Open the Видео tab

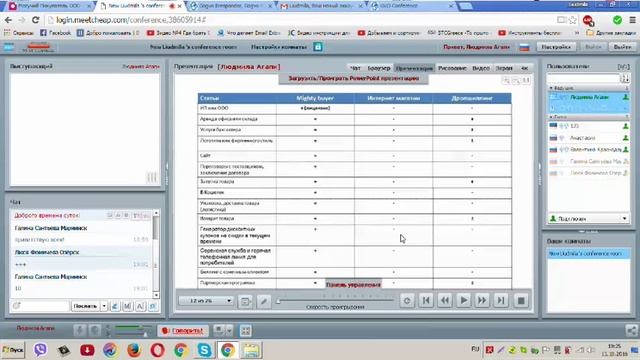[x=481, y=68]
